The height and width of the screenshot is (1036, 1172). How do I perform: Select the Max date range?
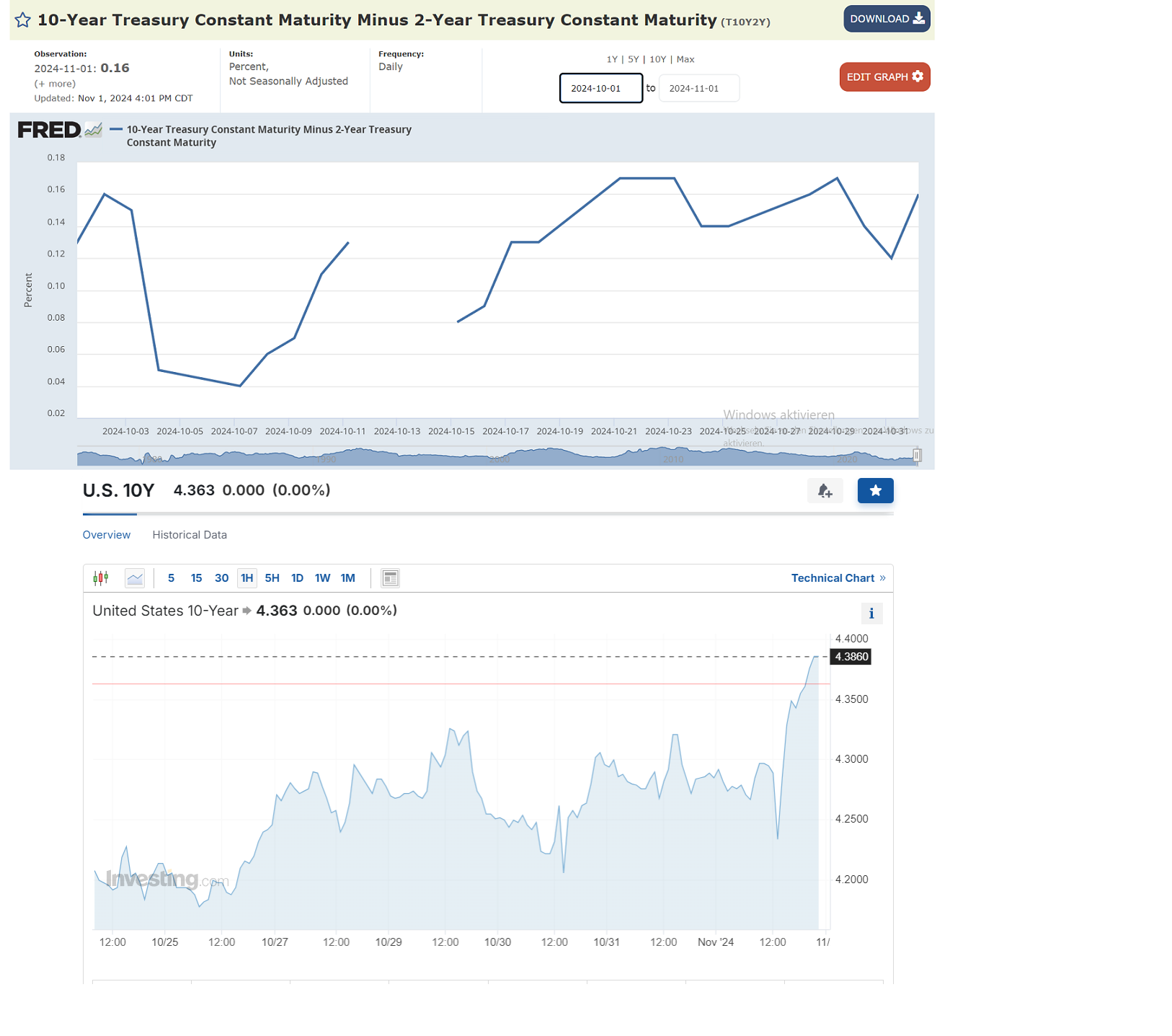tap(685, 60)
